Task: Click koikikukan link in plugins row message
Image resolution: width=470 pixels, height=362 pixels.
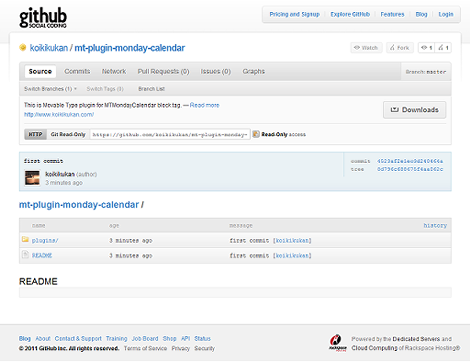Action: 292,241
